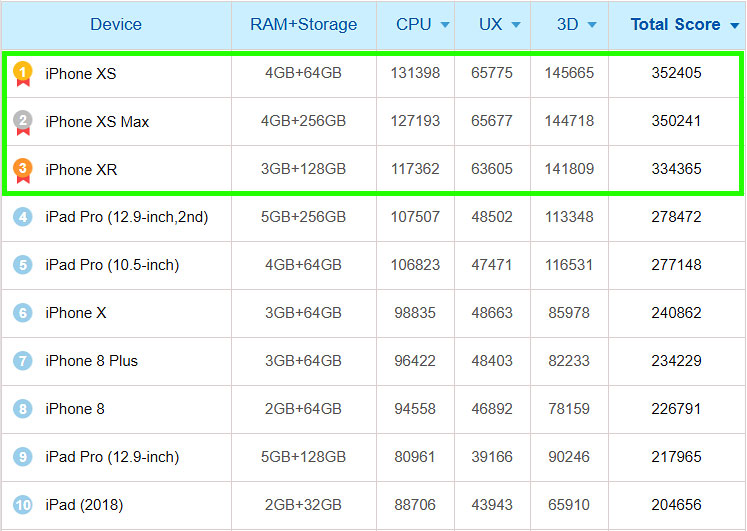Click the 5GB+256GB storage cell
The width and height of the screenshot is (747, 531).
[303, 217]
